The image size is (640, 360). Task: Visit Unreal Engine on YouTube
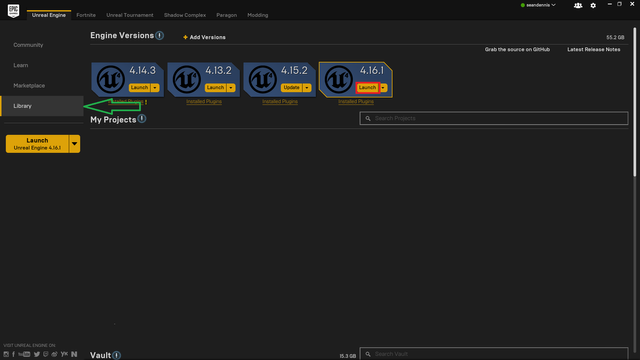(x=24, y=354)
